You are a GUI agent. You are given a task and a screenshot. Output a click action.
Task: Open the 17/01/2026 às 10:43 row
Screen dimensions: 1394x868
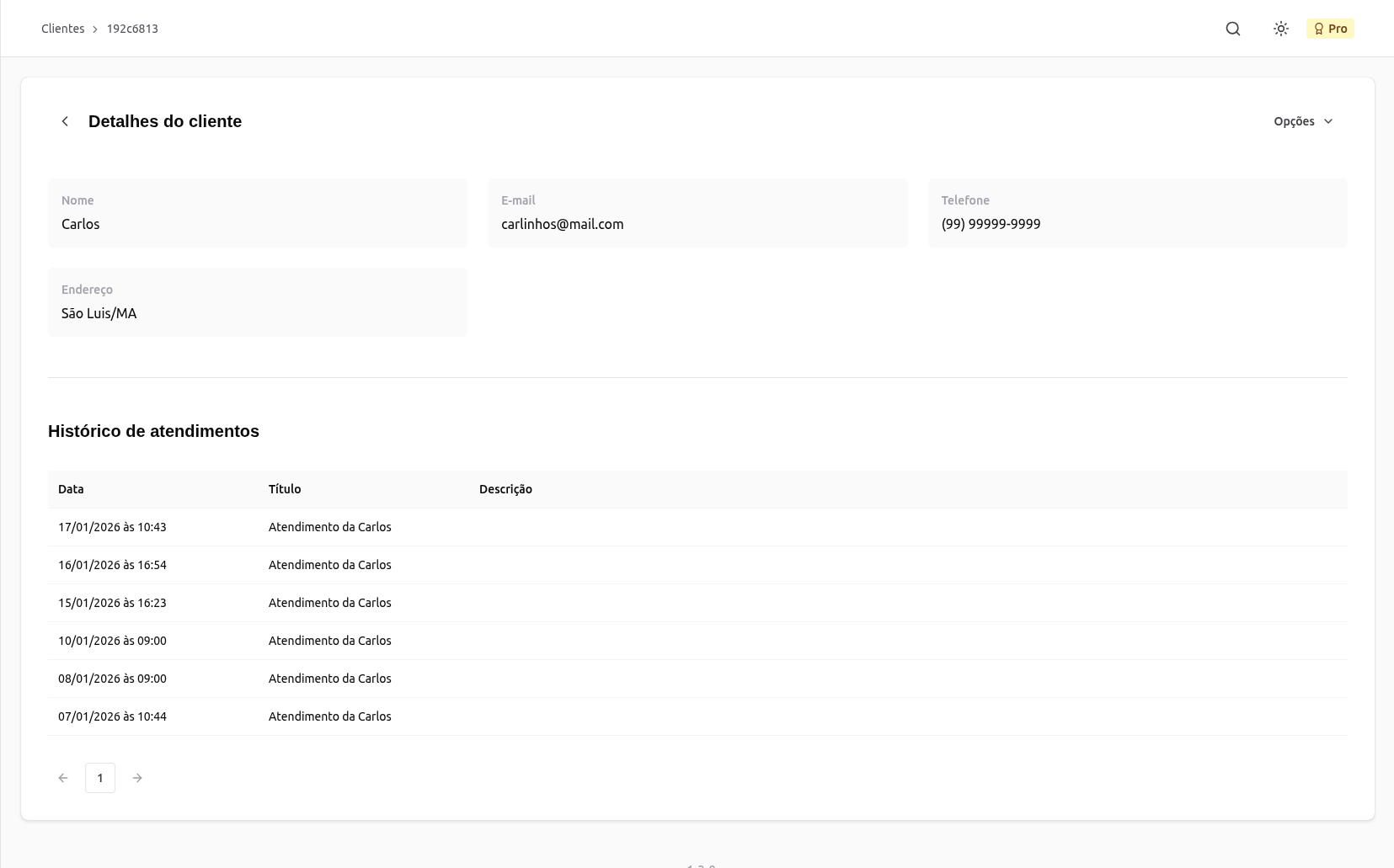point(112,527)
